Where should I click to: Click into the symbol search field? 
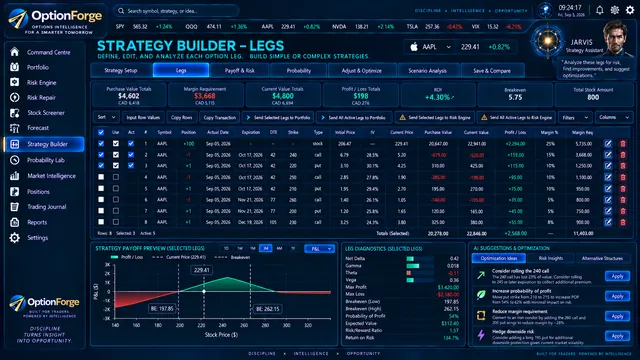tap(176, 11)
